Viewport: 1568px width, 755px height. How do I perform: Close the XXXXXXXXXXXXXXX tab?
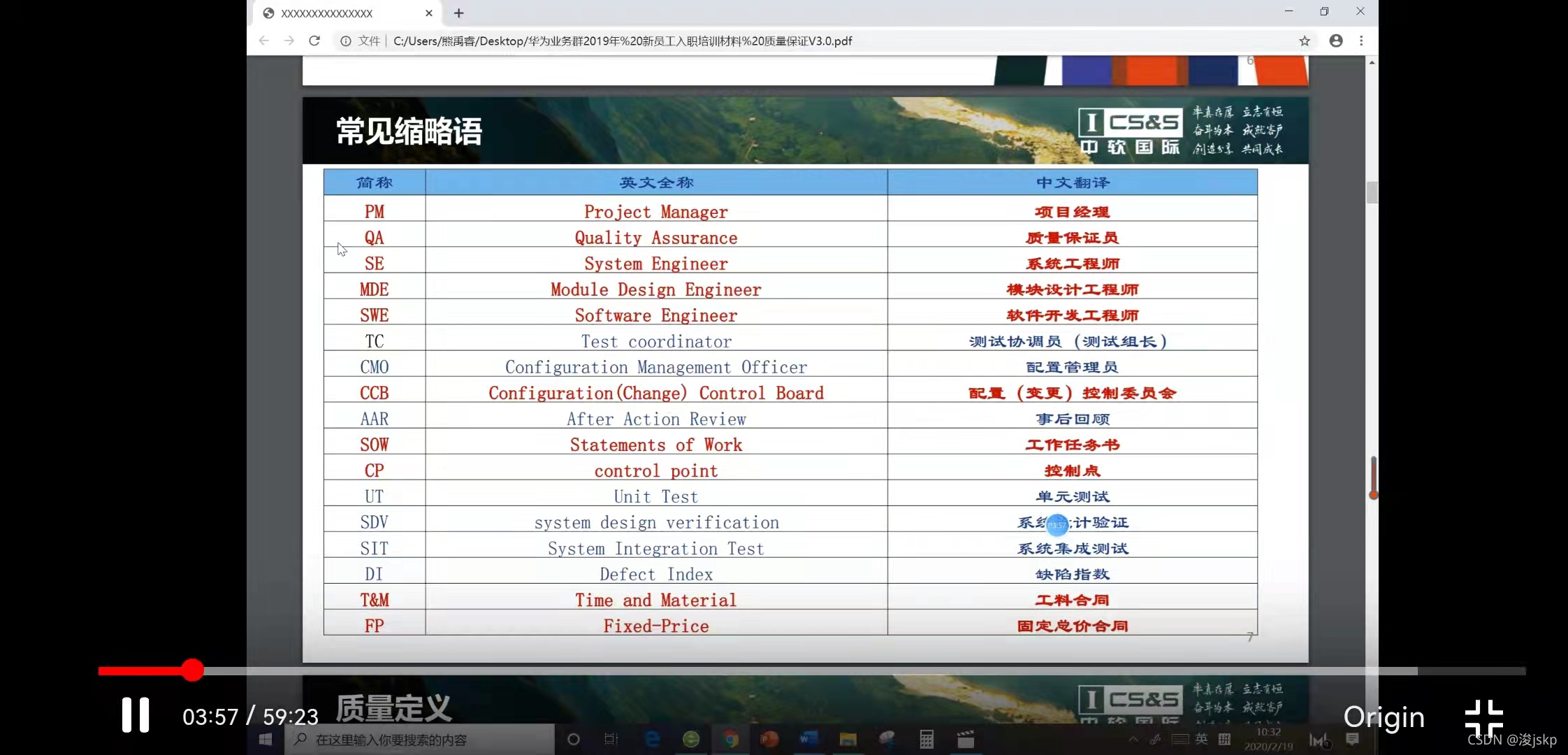click(x=429, y=13)
